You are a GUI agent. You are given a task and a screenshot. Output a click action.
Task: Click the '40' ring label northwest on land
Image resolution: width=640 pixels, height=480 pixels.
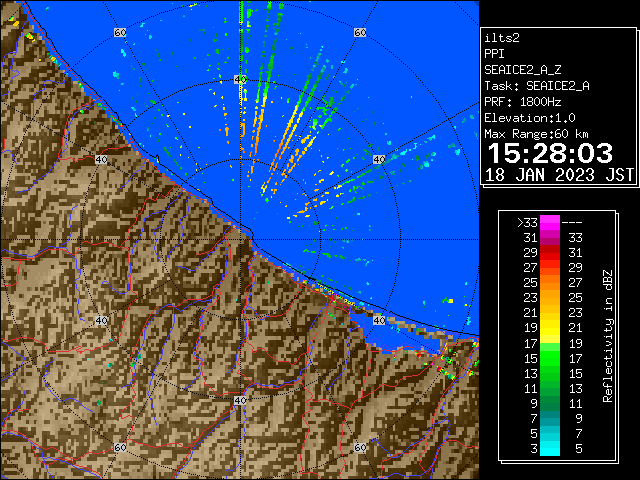(101, 159)
